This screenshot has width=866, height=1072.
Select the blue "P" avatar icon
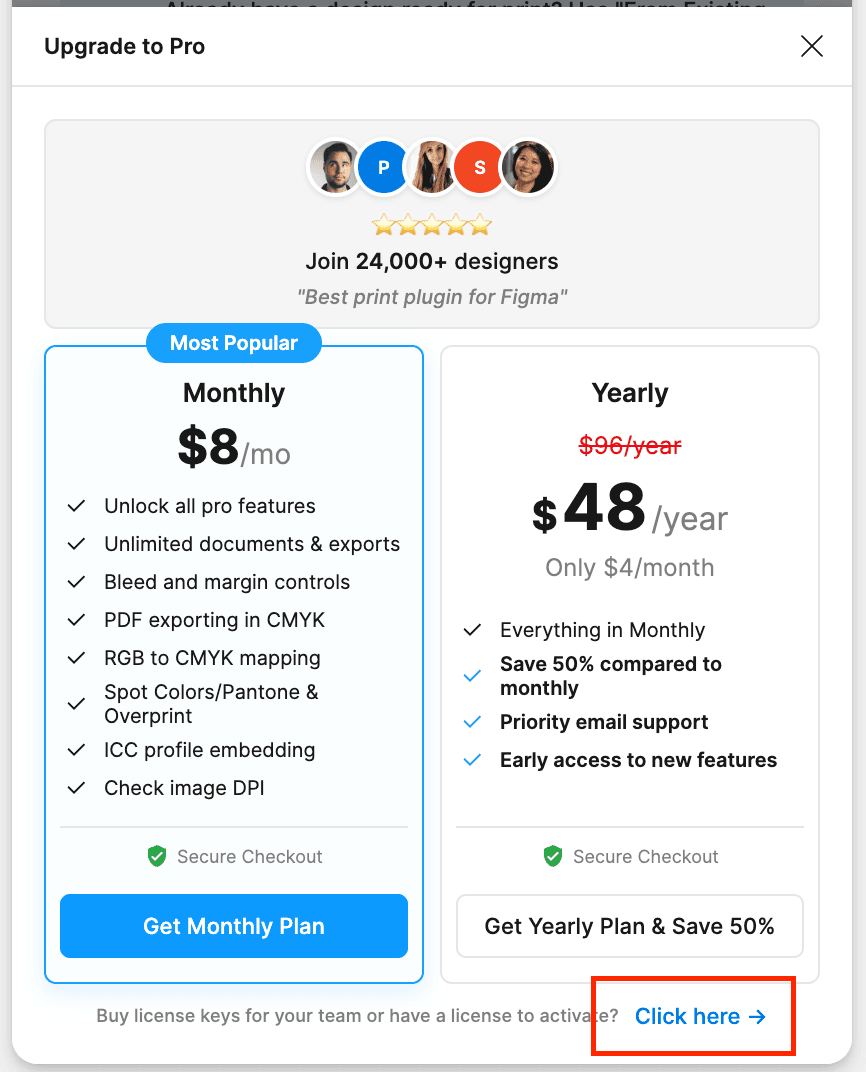(x=383, y=167)
